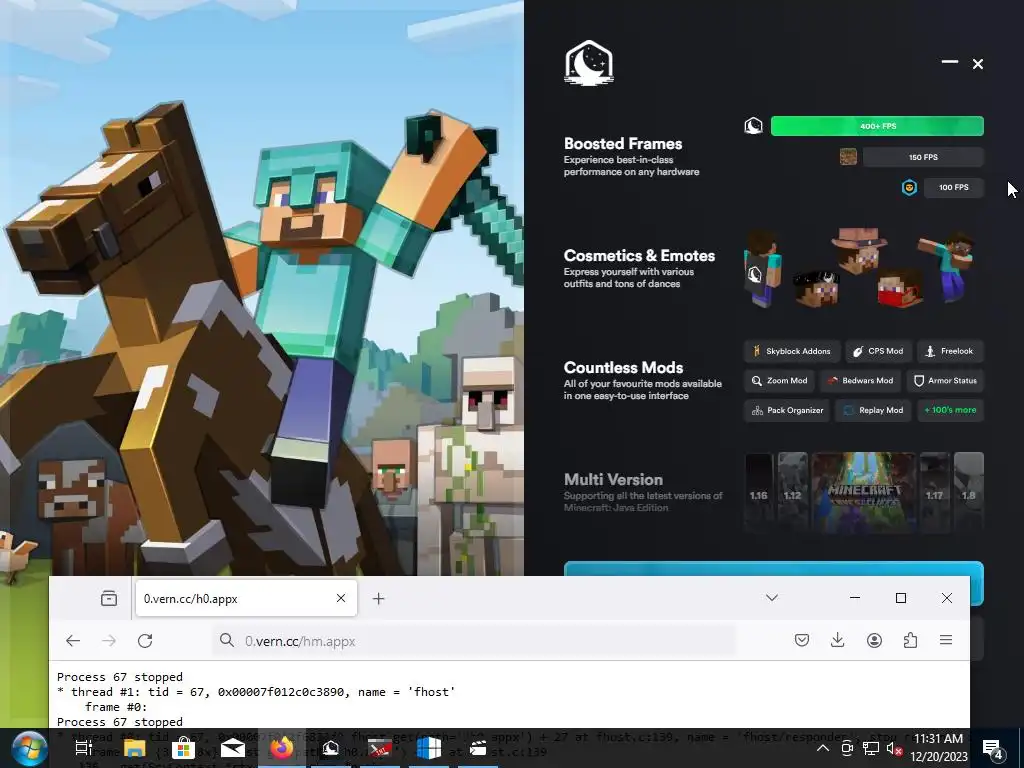1024x768 pixels.
Task: Click the hexagon badge icon beside 100 FPS
Action: [909, 188]
